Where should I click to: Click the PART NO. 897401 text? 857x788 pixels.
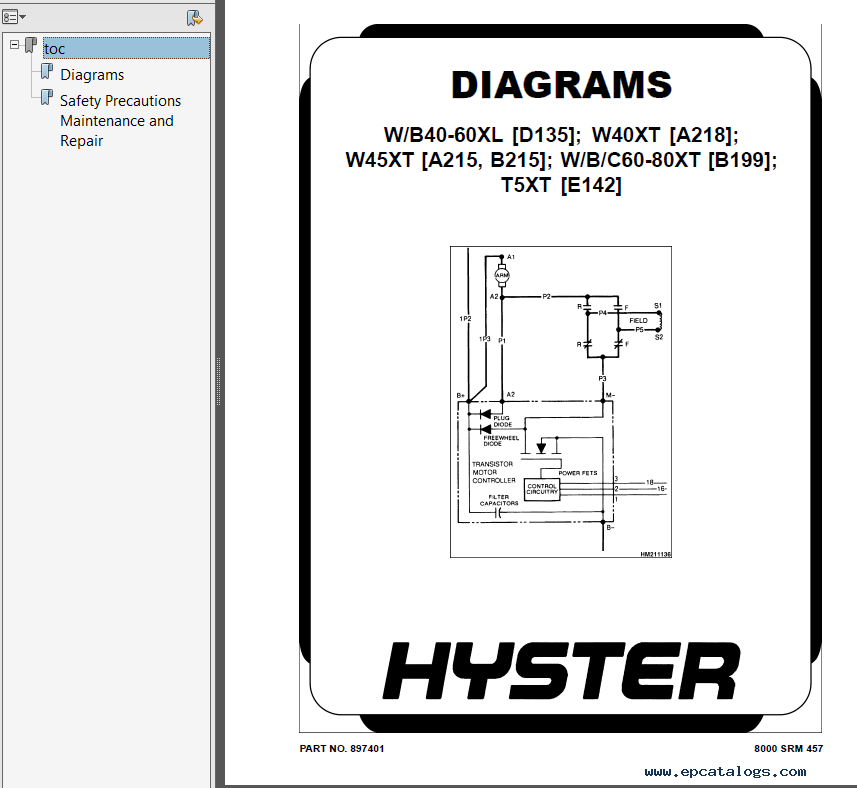[342, 749]
